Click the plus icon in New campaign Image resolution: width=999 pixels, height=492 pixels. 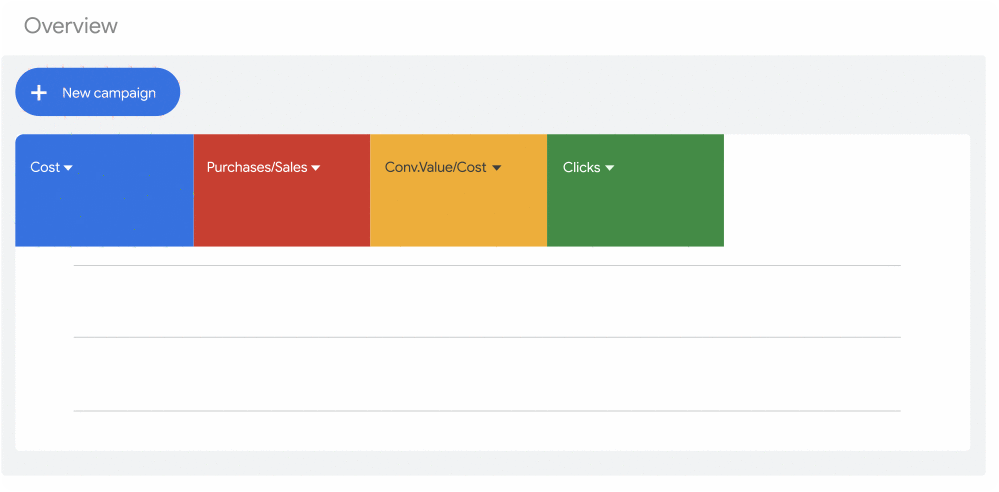pyautogui.click(x=39, y=93)
